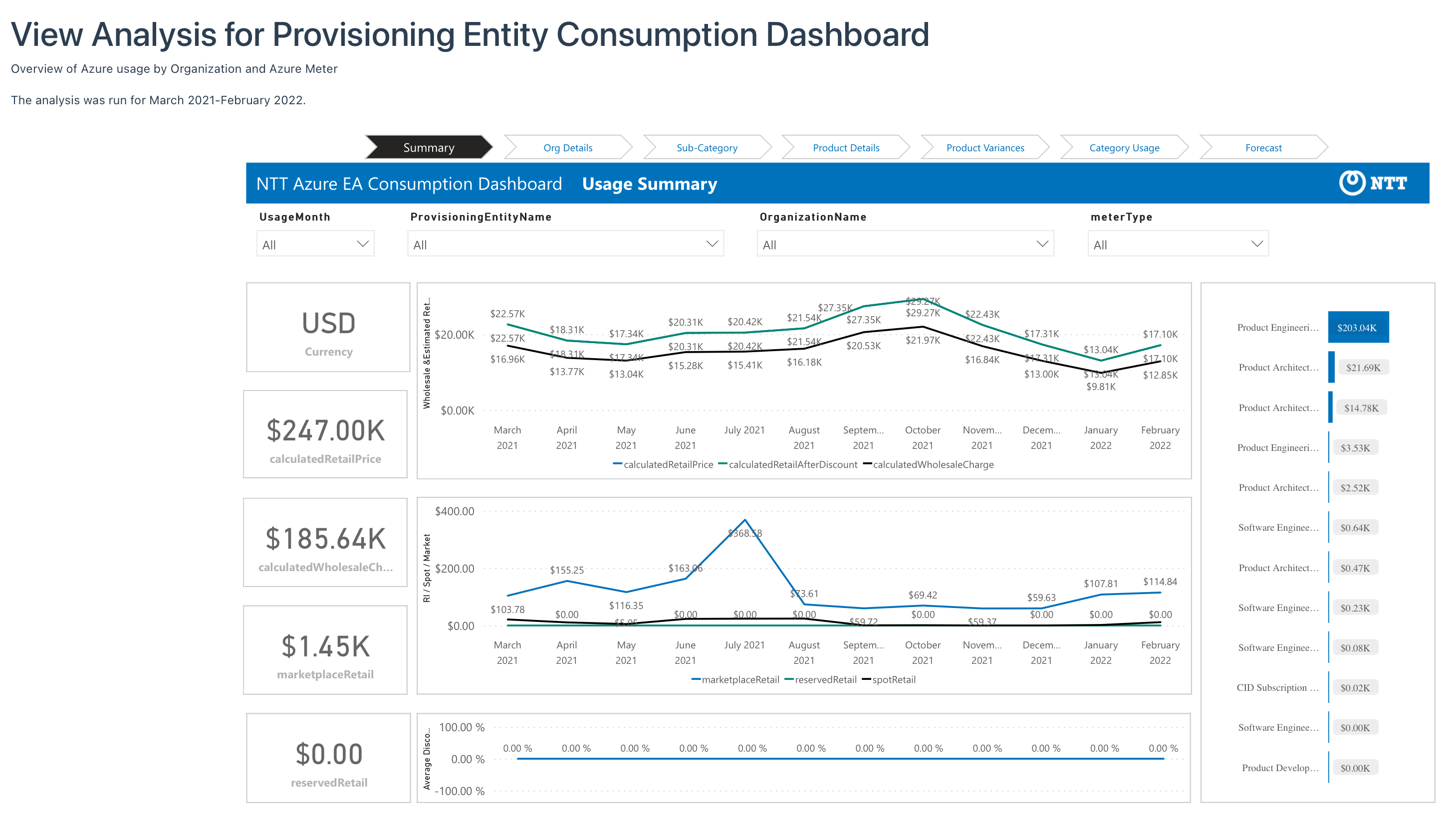Click the $0.08K Software Engineering value

pyautogui.click(x=1355, y=647)
